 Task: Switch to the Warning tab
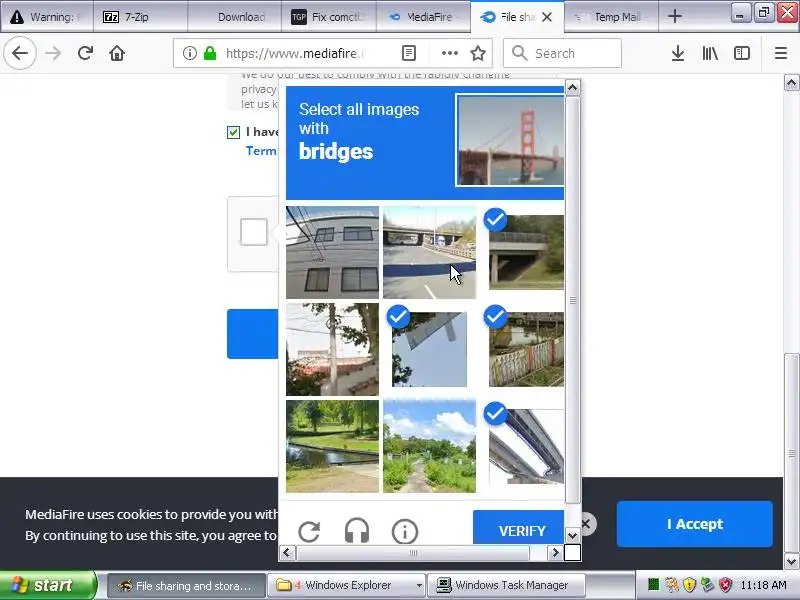(46, 17)
